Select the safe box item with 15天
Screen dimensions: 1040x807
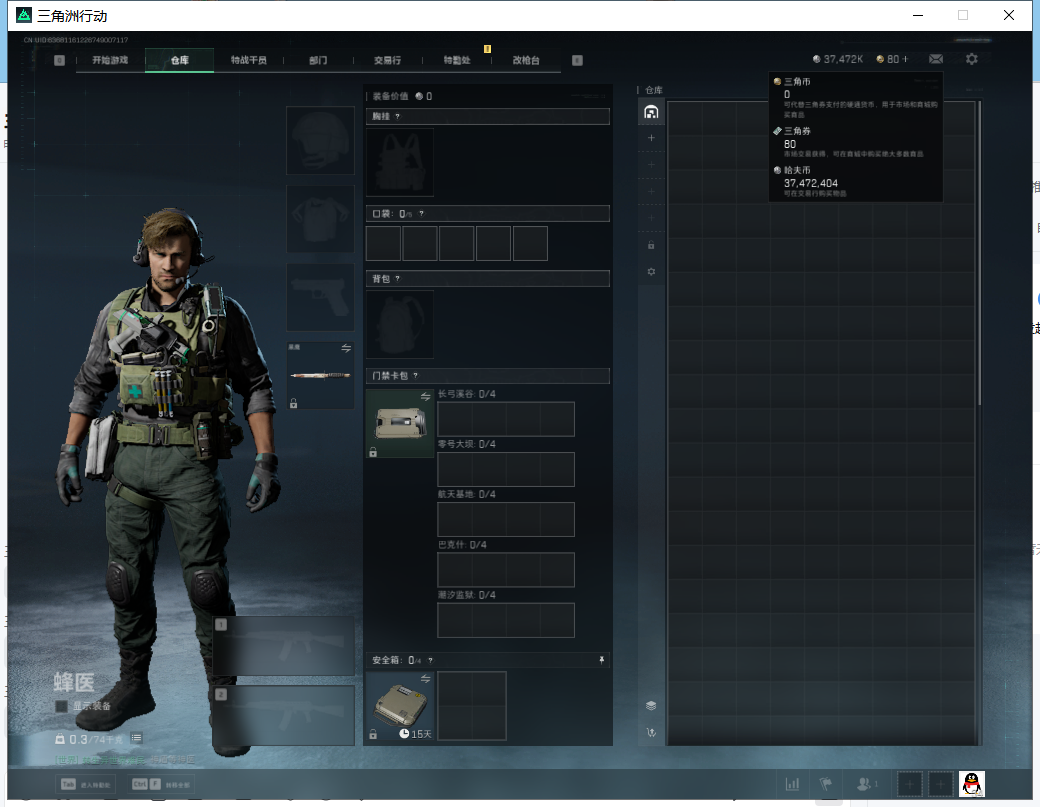(400, 706)
